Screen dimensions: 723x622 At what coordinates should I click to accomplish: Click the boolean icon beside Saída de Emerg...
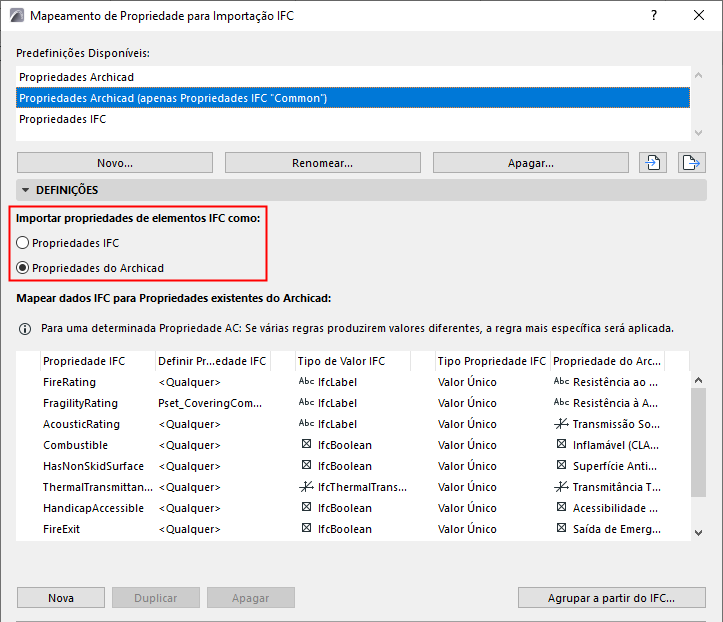pyautogui.click(x=561, y=528)
